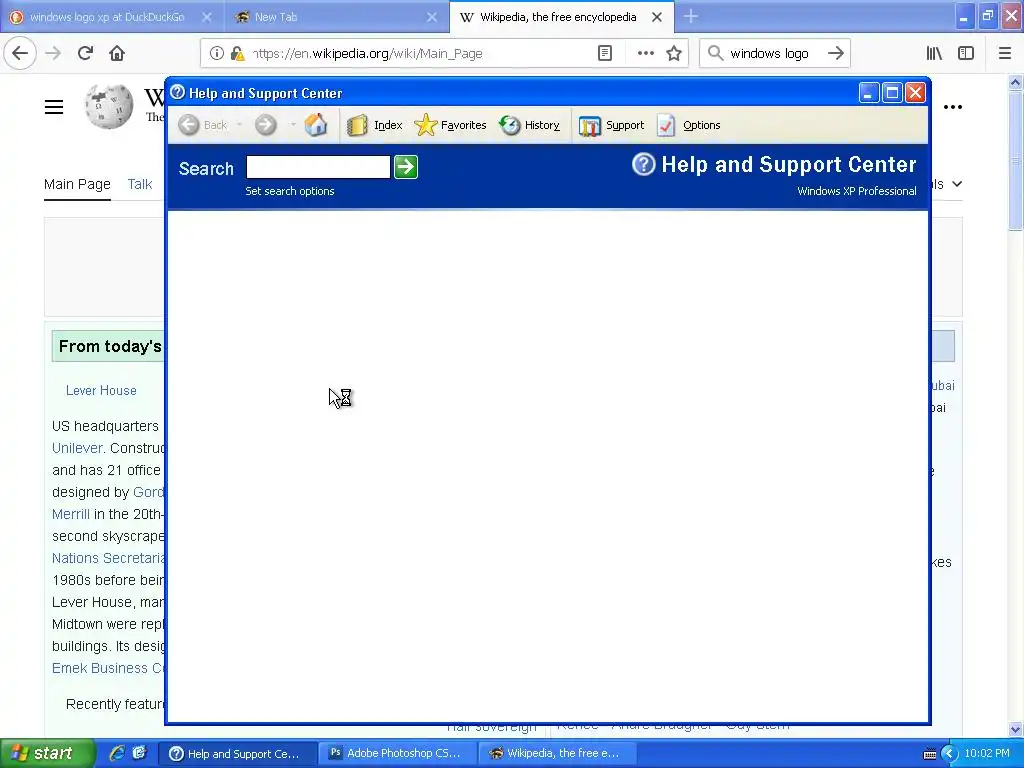
Task: Select the Wikipedia Main Page tab
Action: pos(77,184)
